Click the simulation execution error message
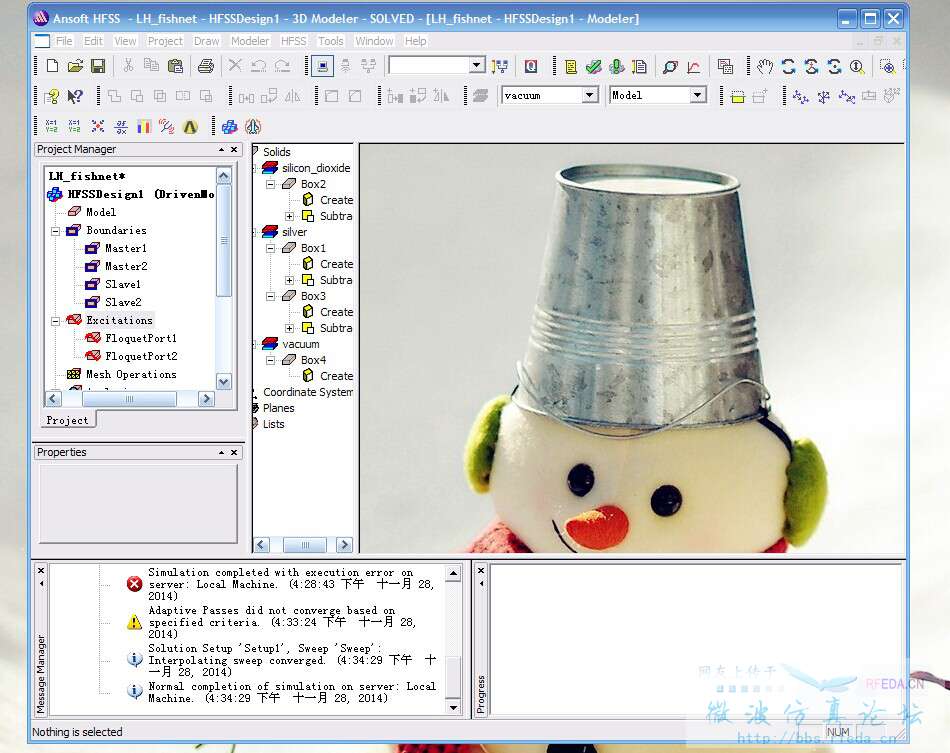The width and height of the screenshot is (950, 753). click(x=291, y=584)
